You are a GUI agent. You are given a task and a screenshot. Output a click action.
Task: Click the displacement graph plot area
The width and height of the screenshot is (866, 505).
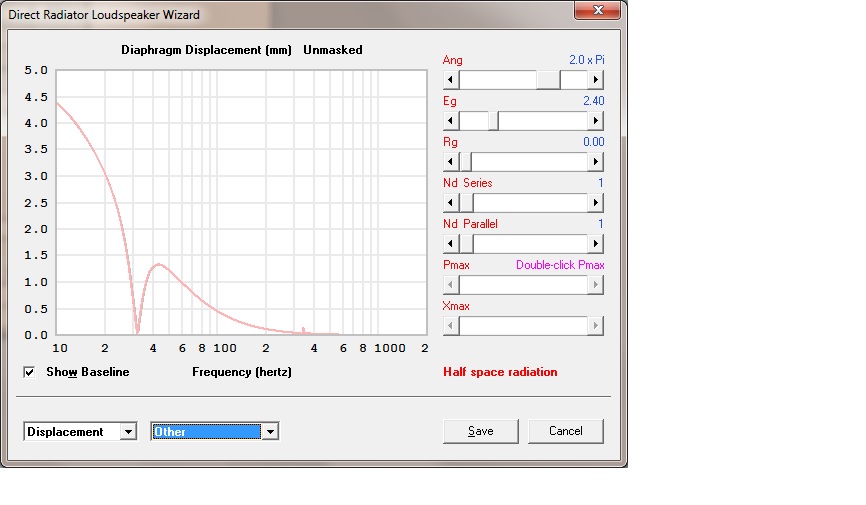(x=241, y=202)
